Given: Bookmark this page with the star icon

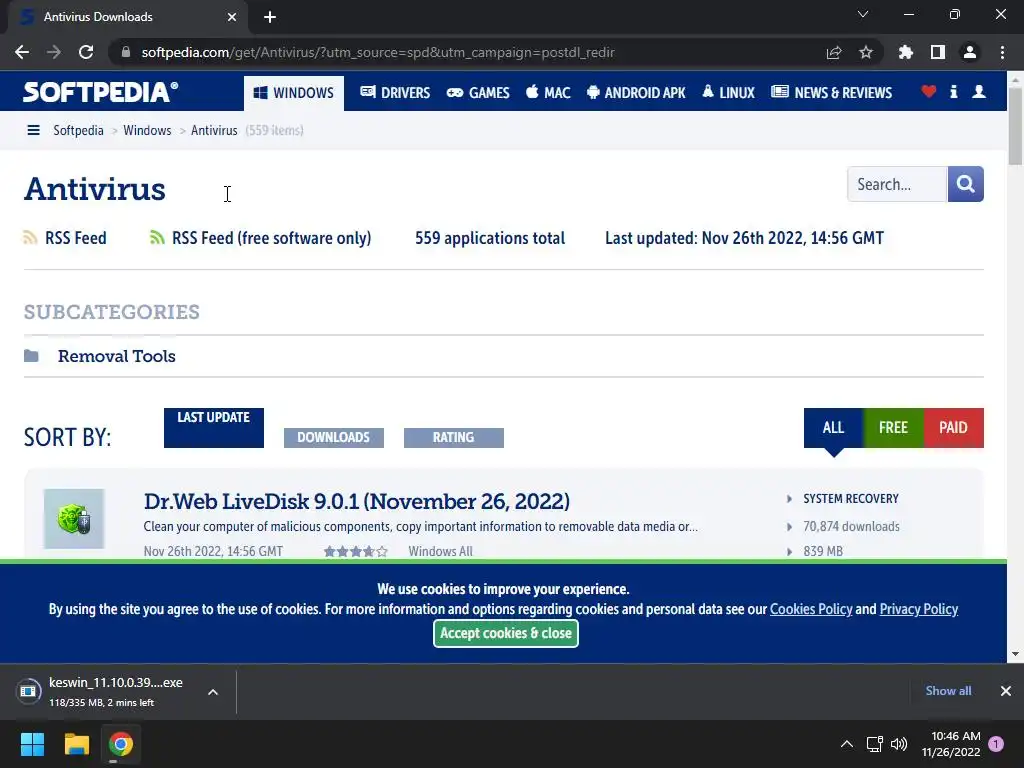Looking at the screenshot, I should click(866, 52).
